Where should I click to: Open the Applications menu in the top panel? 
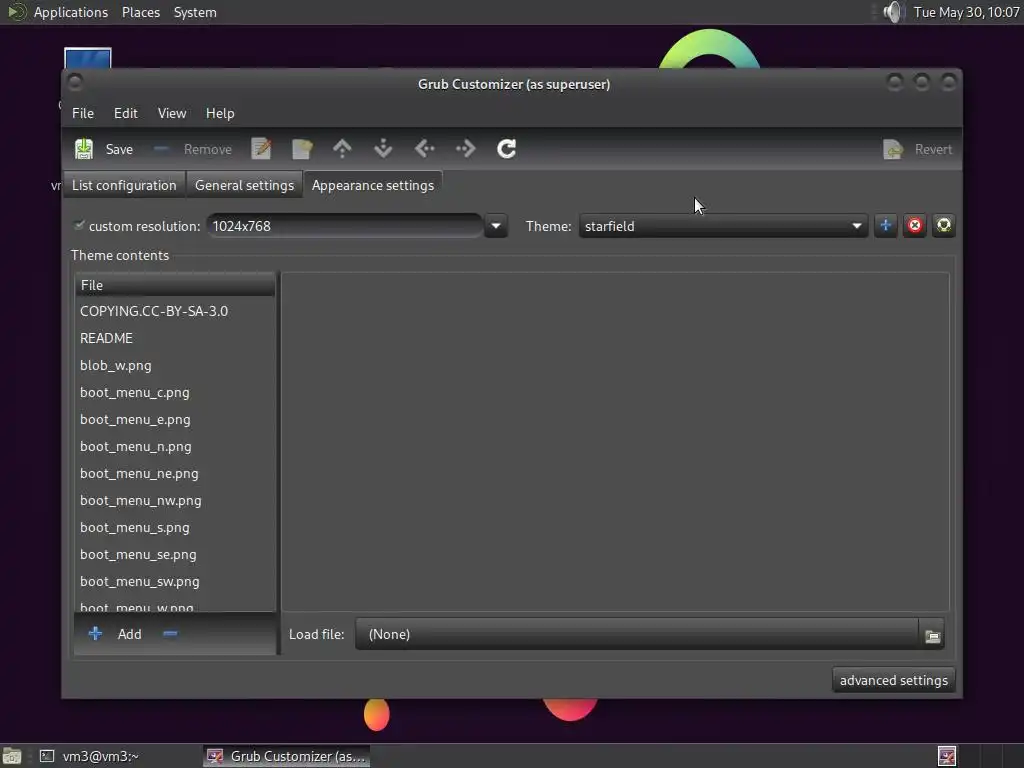pyautogui.click(x=71, y=12)
